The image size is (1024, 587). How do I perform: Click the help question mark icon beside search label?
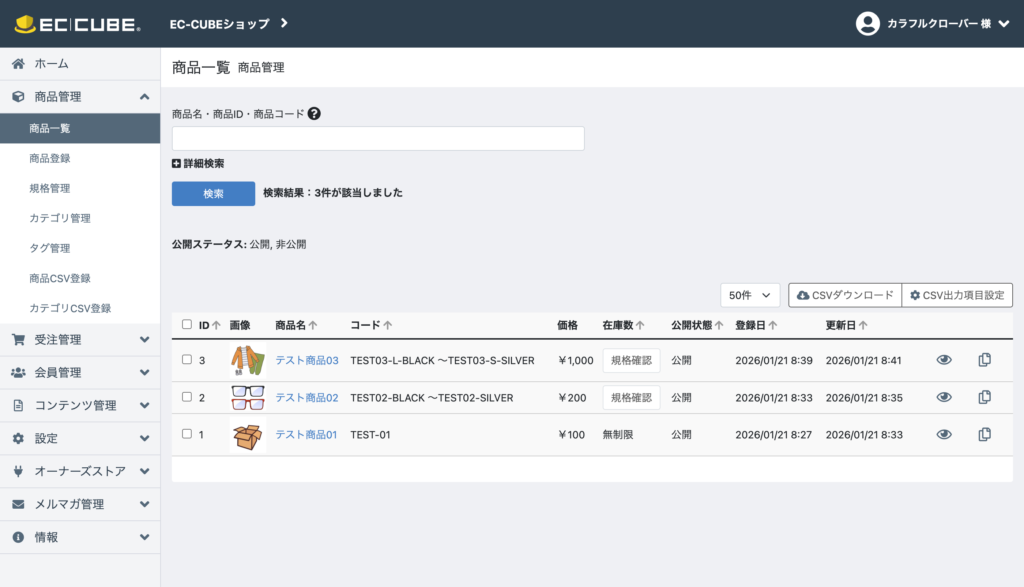click(x=314, y=114)
